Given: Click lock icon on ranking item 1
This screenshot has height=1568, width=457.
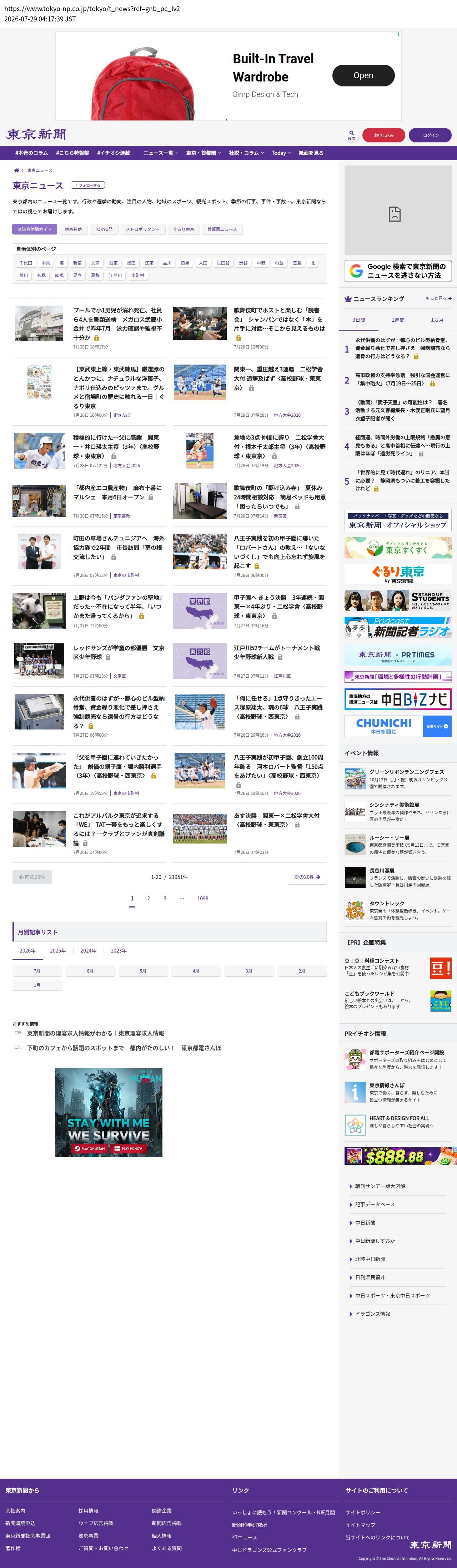Looking at the screenshot, I should [416, 357].
